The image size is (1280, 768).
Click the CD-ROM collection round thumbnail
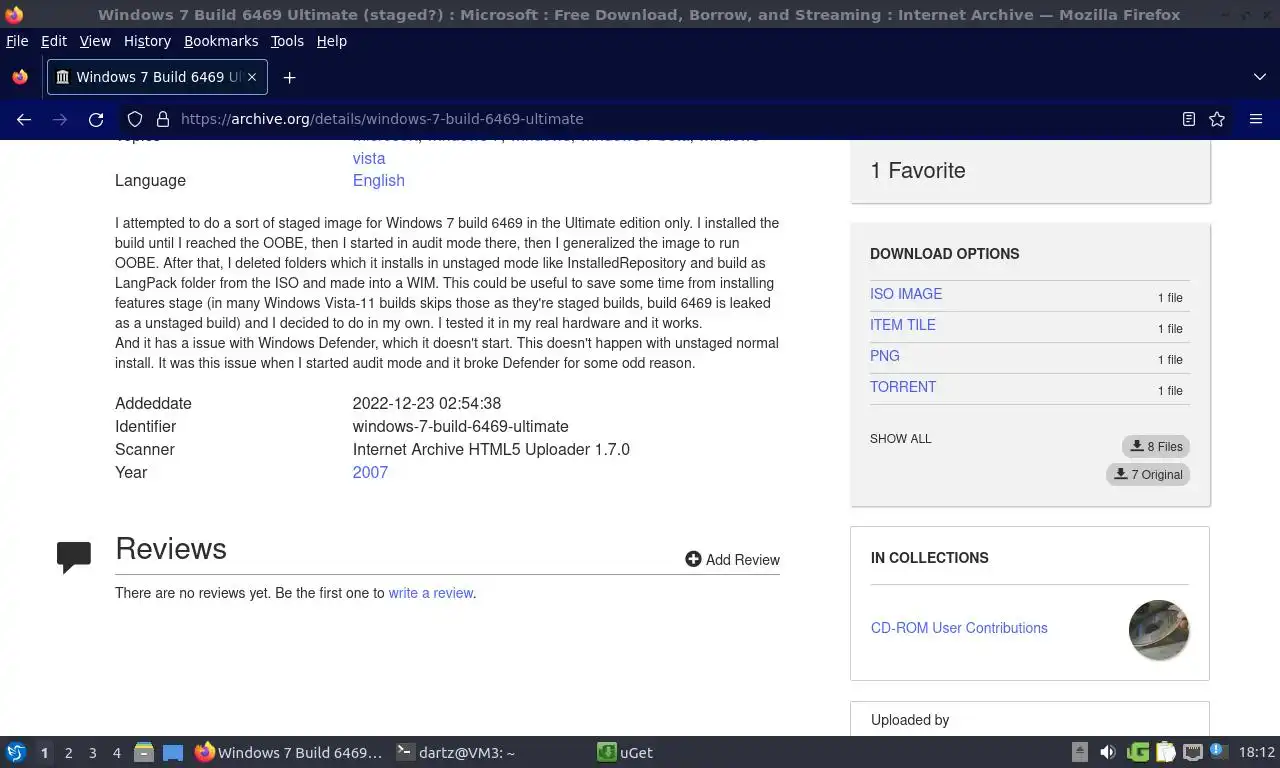coord(1159,630)
